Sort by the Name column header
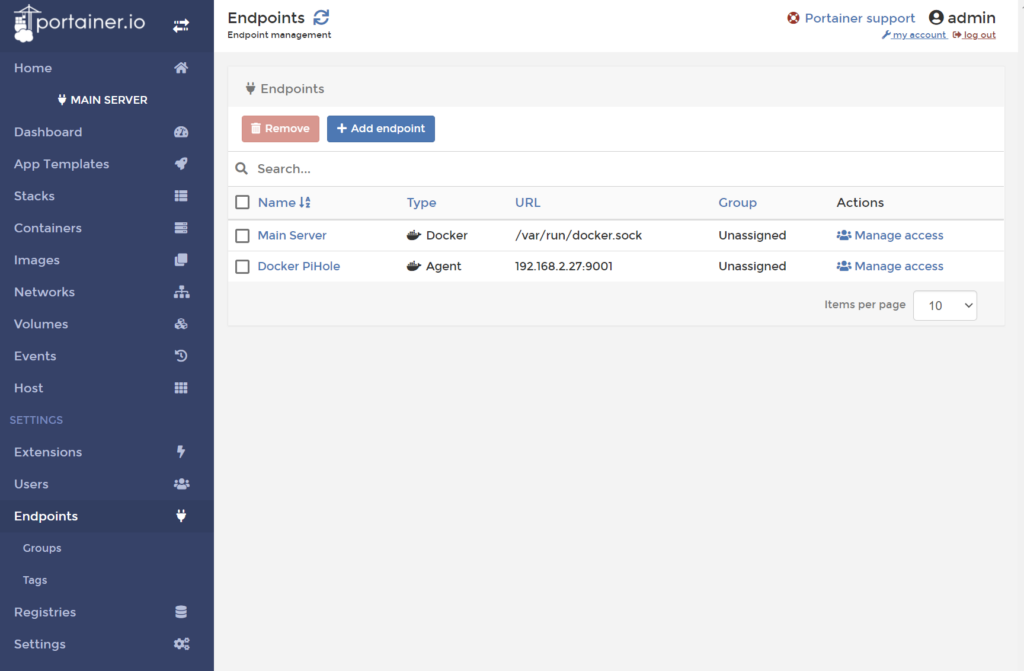 277,203
